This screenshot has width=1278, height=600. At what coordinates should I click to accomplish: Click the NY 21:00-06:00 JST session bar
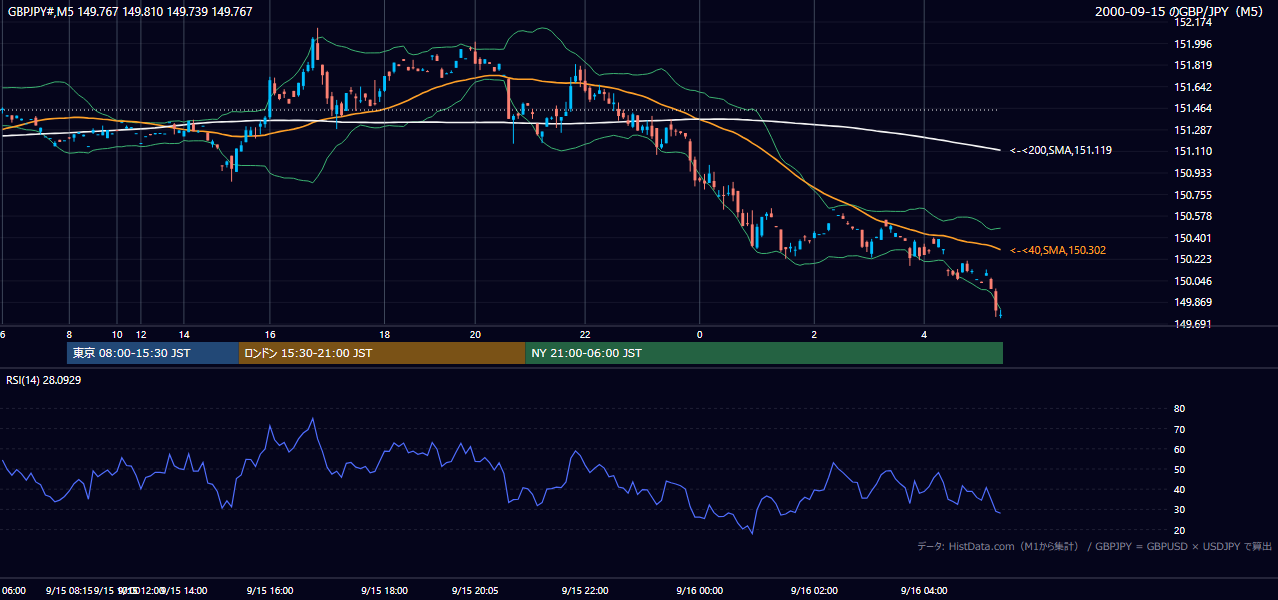[x=764, y=353]
